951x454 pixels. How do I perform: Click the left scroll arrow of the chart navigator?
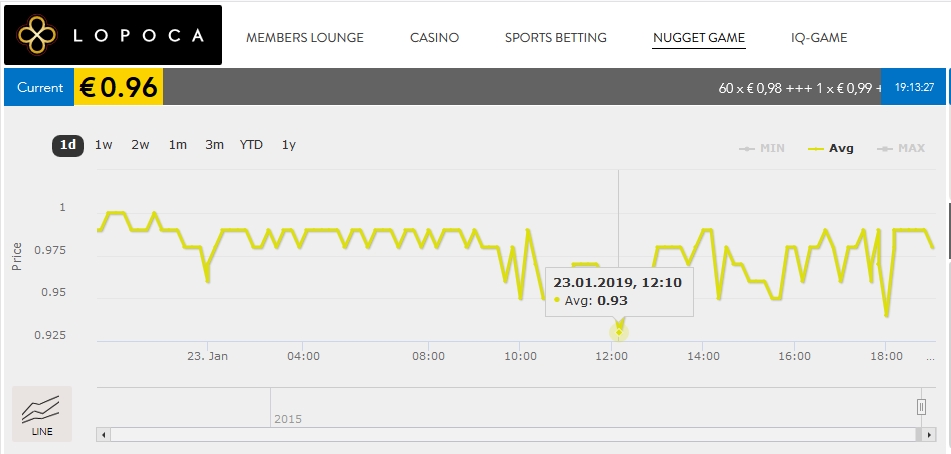103,435
